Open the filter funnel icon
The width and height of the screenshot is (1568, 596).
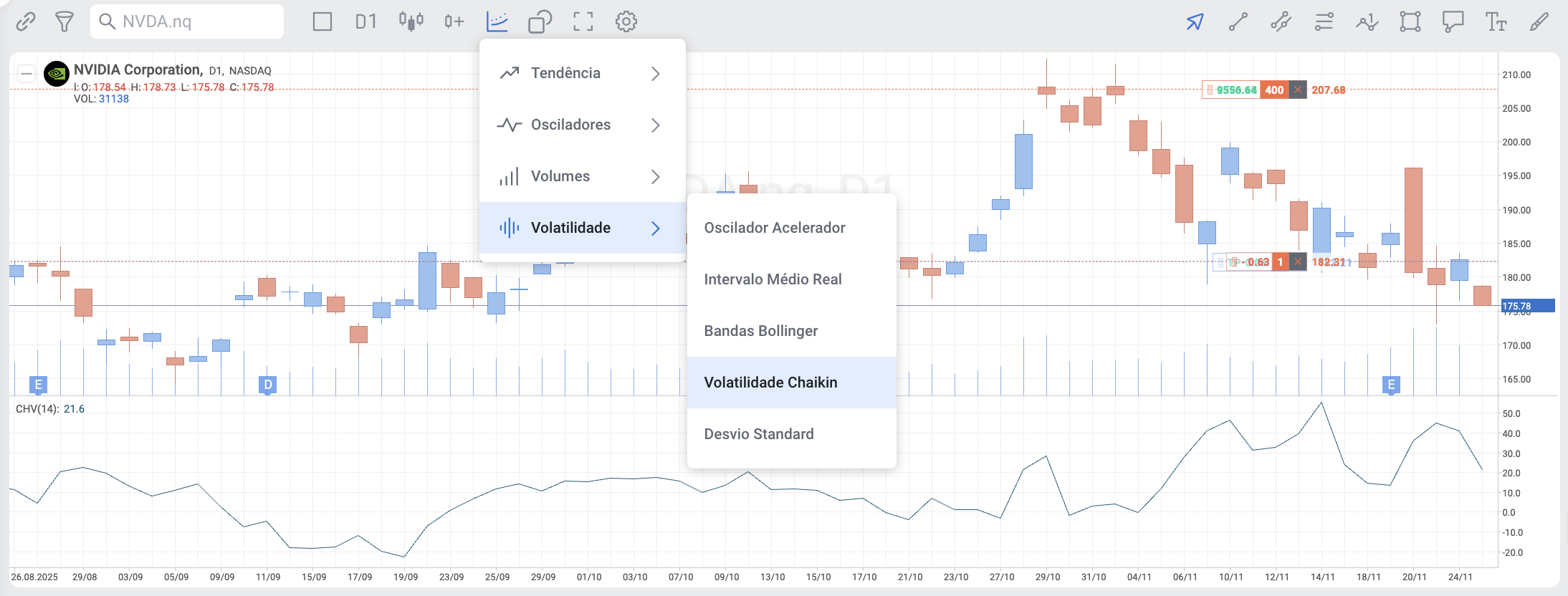point(64,21)
